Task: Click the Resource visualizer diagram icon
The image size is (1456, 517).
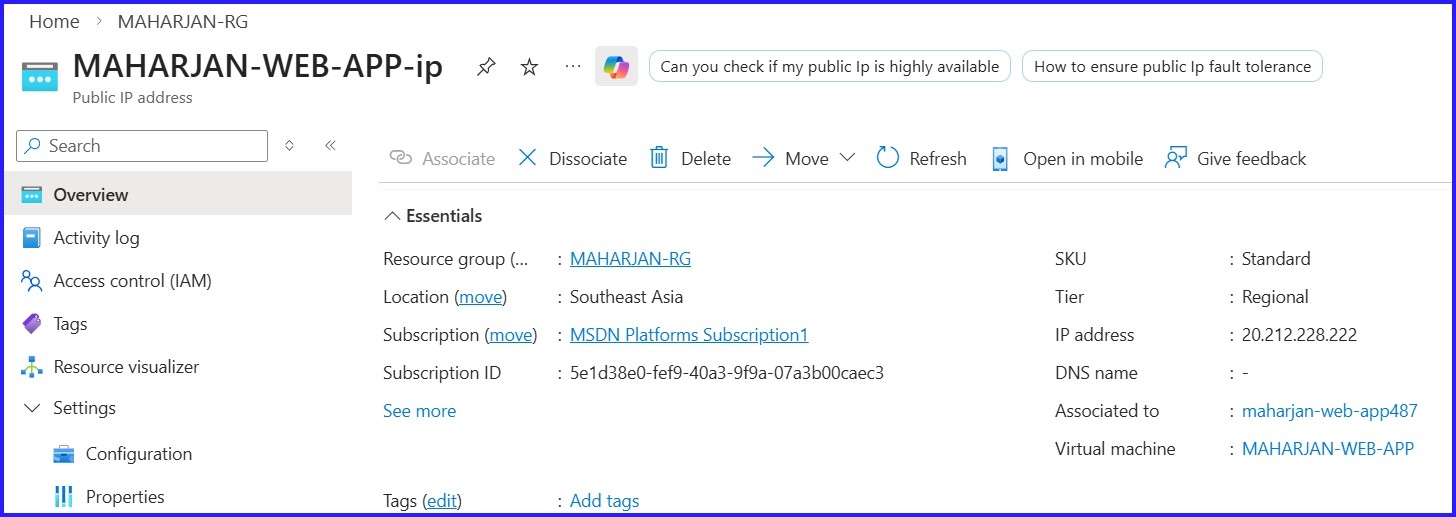Action: tap(32, 367)
